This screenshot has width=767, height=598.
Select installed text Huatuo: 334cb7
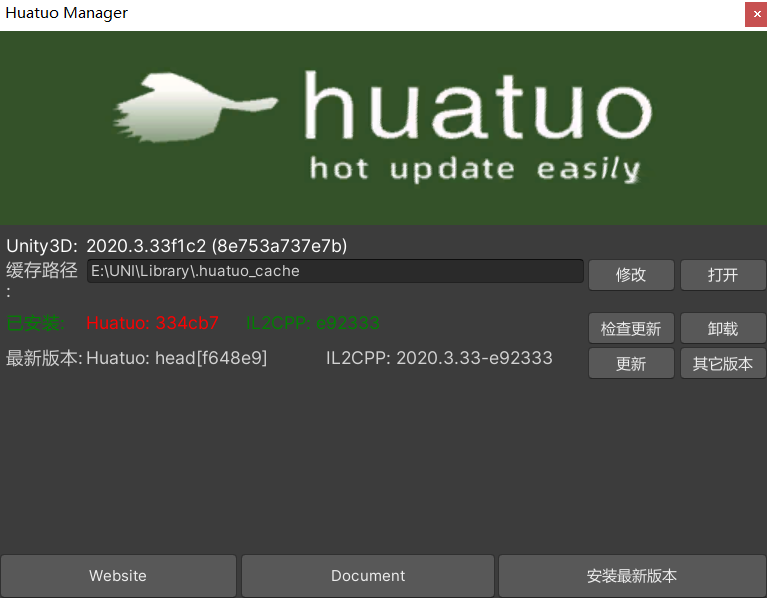(x=152, y=323)
